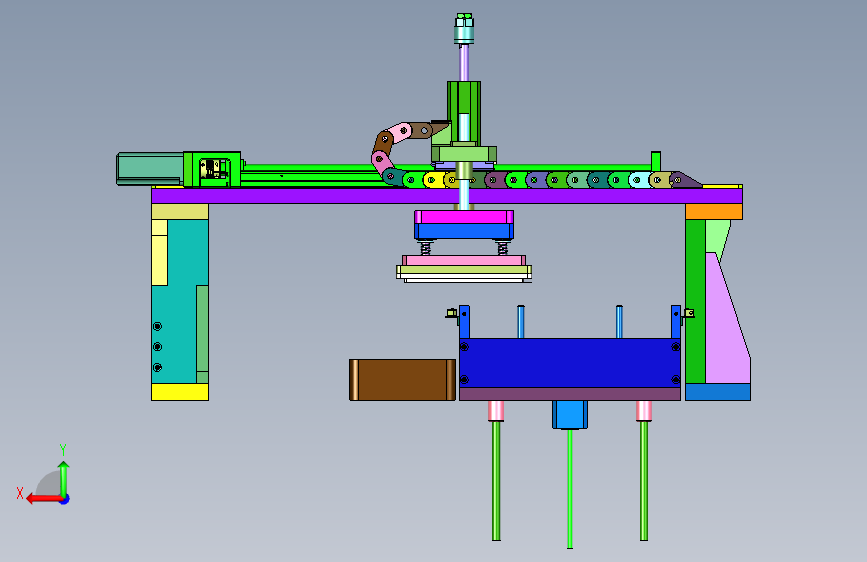The image size is (867, 562).
Task: Select the right blue upright post on the tray
Action: (x=676, y=322)
